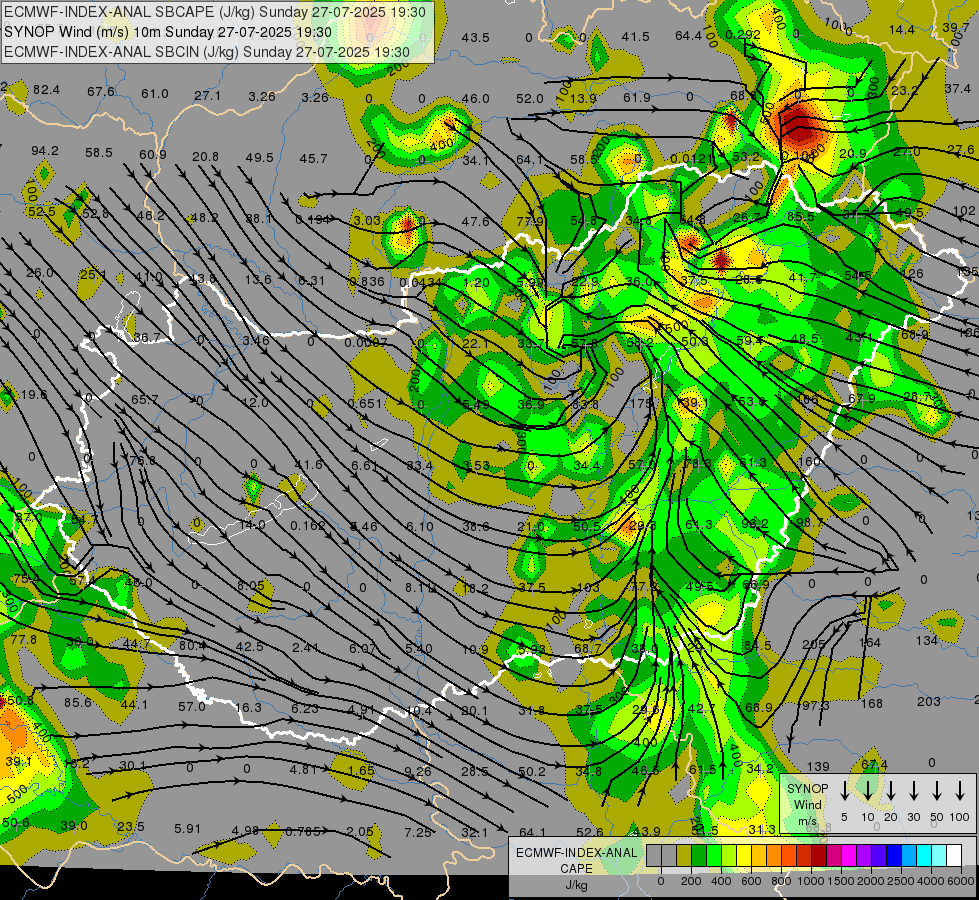This screenshot has height=900, width=979.
Task: Click the map value 5.91
Action: [x=187, y=829]
